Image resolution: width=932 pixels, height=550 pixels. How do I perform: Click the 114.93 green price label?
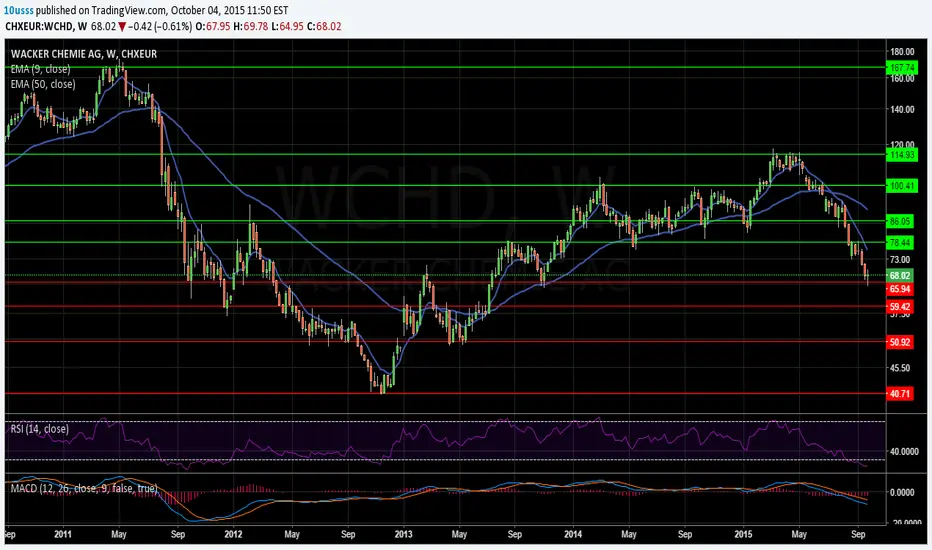[901, 155]
